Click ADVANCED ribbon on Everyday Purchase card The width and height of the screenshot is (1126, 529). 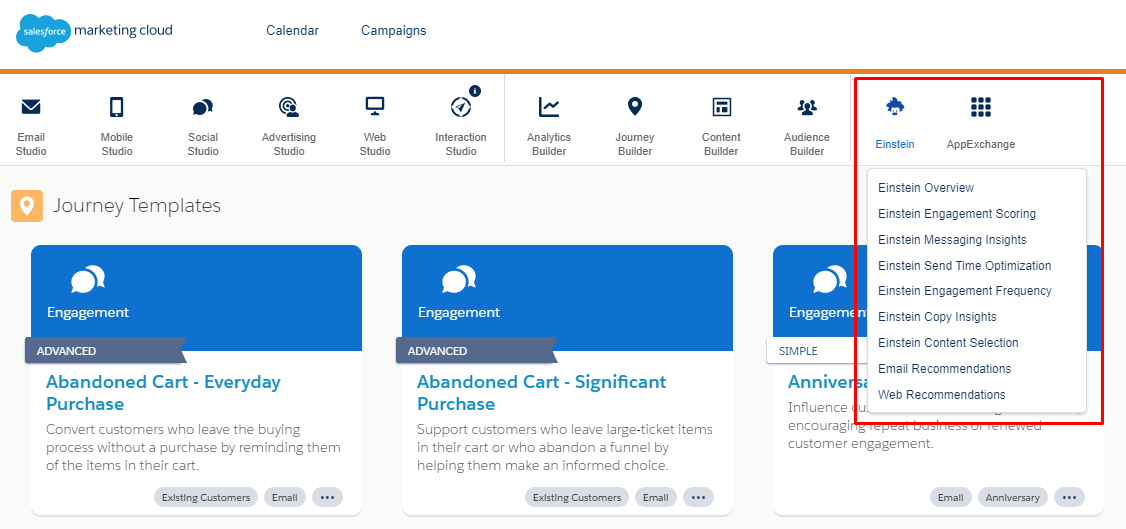pos(105,351)
